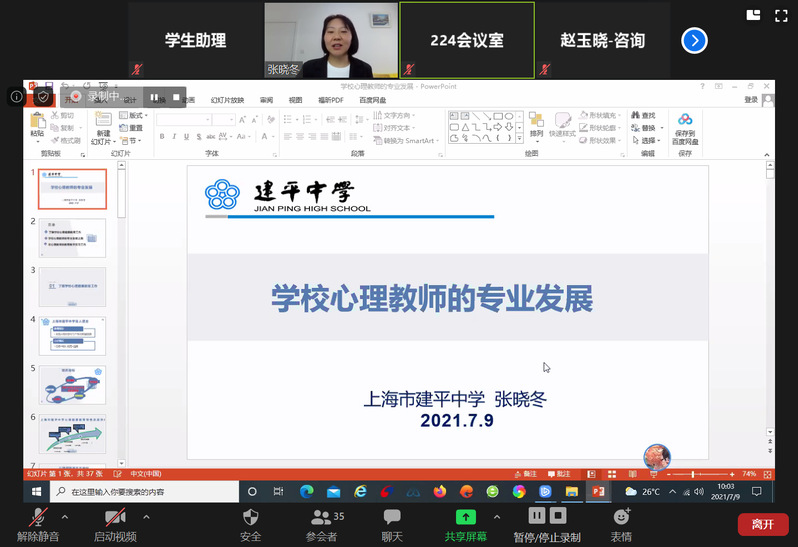Open the 参会者 participants list
Viewport: 798px width, 547px height.
click(323, 523)
